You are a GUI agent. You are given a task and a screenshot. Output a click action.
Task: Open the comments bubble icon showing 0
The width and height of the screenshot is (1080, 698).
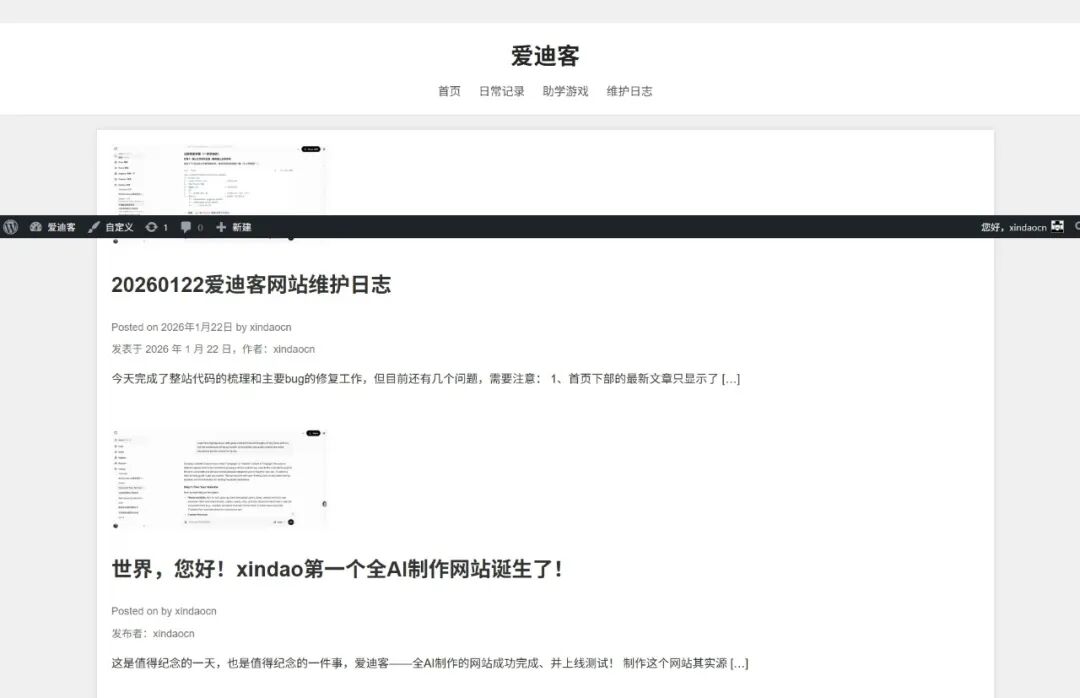point(191,227)
